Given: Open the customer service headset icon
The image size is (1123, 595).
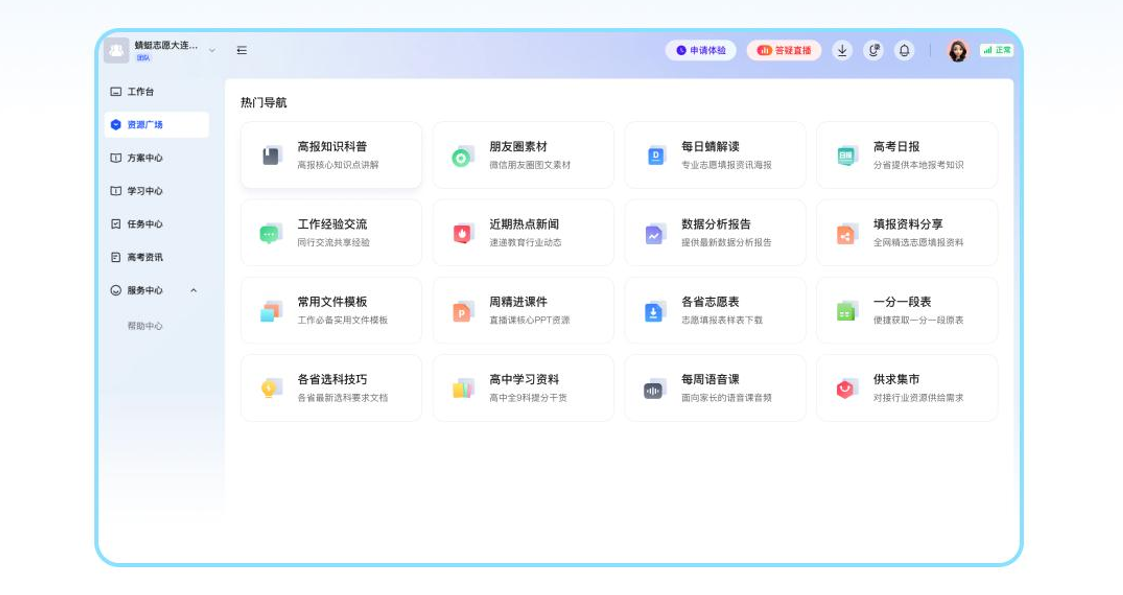Looking at the screenshot, I should 874,48.
